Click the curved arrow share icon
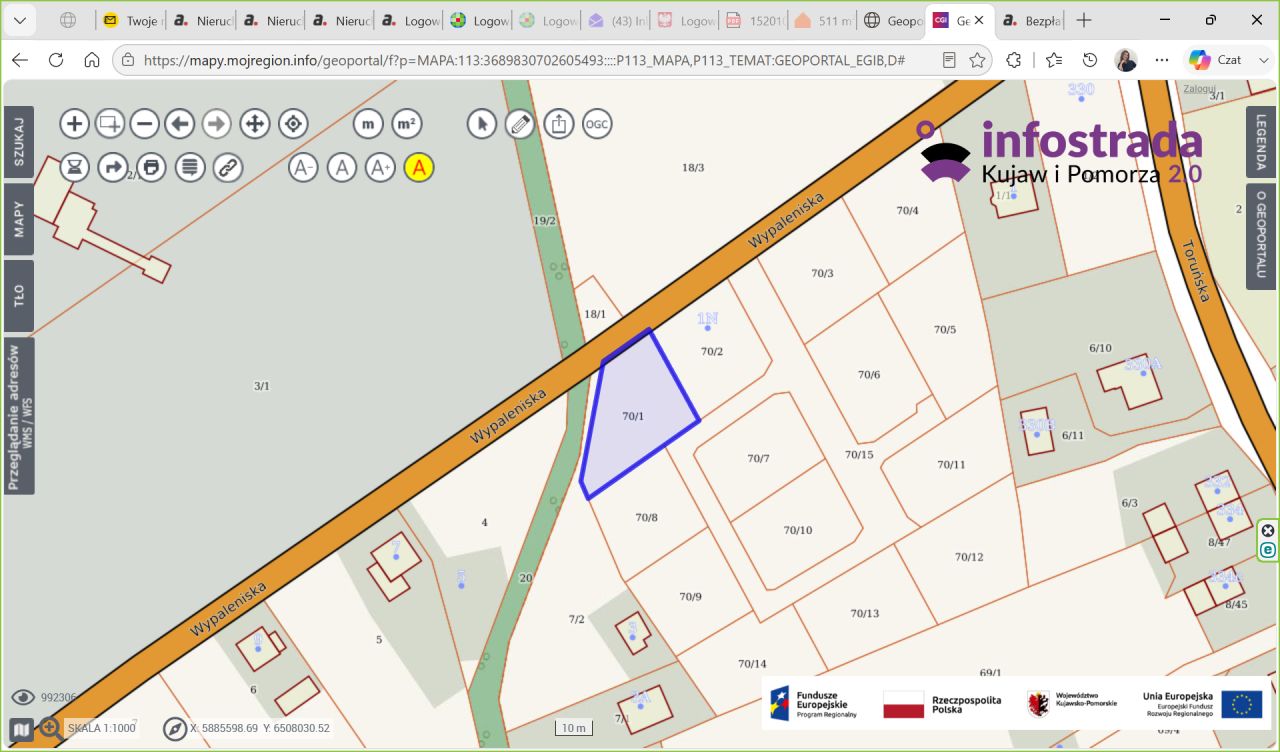Screen dimensions: 1280x752 (x=113, y=167)
